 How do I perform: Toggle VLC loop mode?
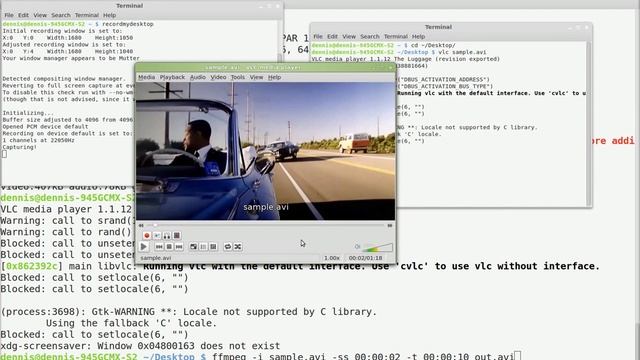(228, 247)
